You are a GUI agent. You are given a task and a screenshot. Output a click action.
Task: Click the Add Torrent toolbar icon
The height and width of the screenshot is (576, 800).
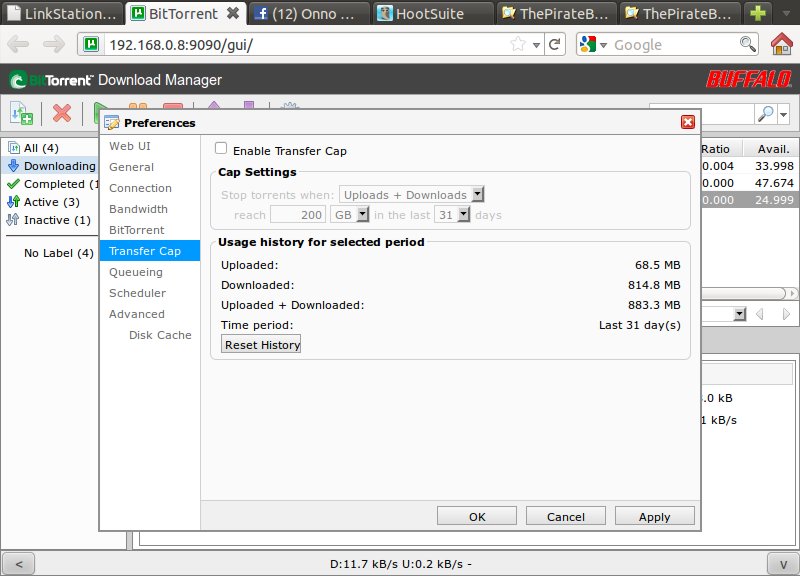click(21, 114)
